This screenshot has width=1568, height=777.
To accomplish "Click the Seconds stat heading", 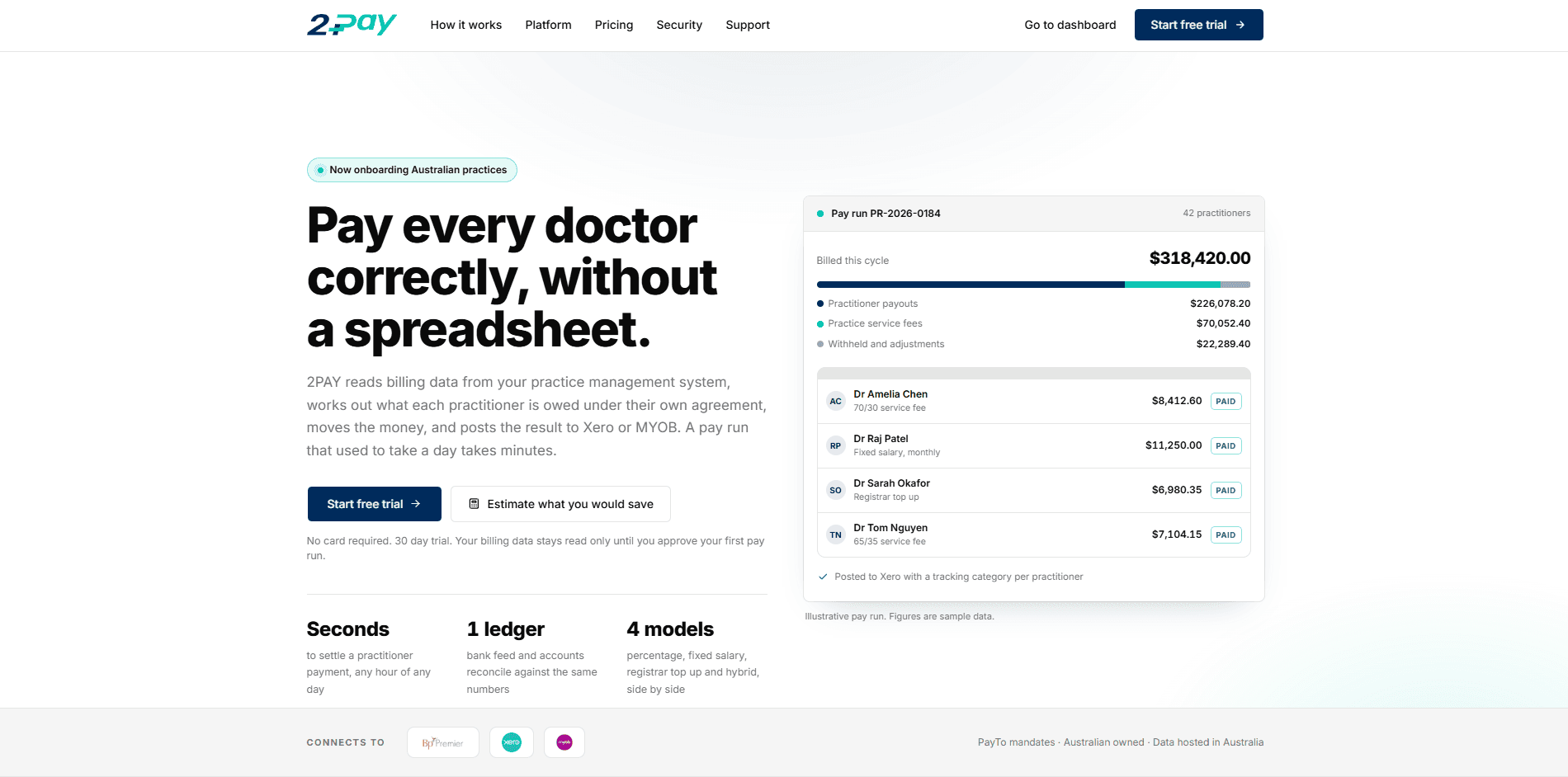I will (x=347, y=629).
